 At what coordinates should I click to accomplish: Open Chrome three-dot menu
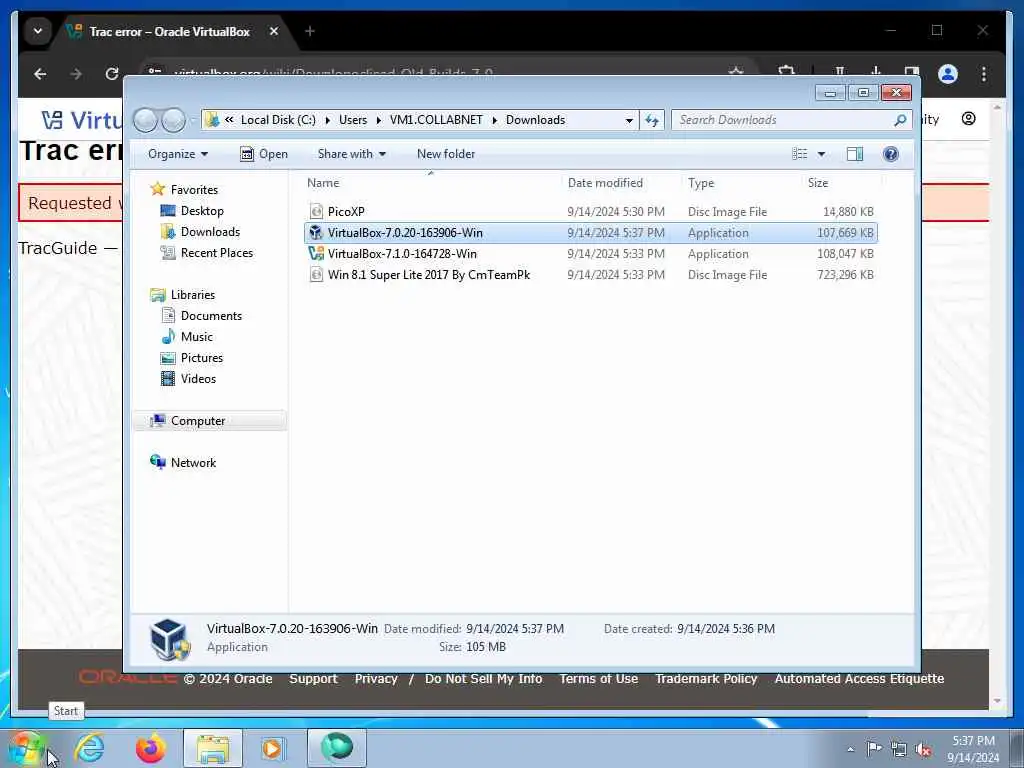[x=984, y=74]
